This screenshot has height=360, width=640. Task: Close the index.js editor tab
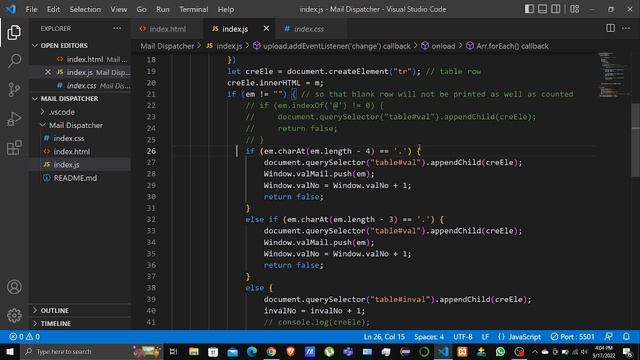[x=266, y=28]
